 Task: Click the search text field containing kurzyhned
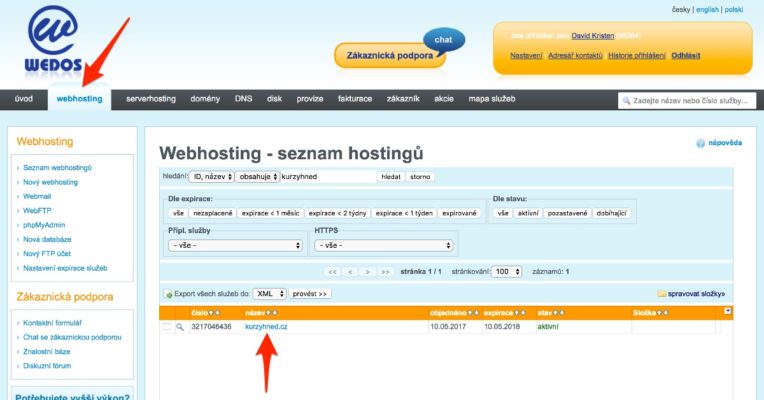point(328,177)
